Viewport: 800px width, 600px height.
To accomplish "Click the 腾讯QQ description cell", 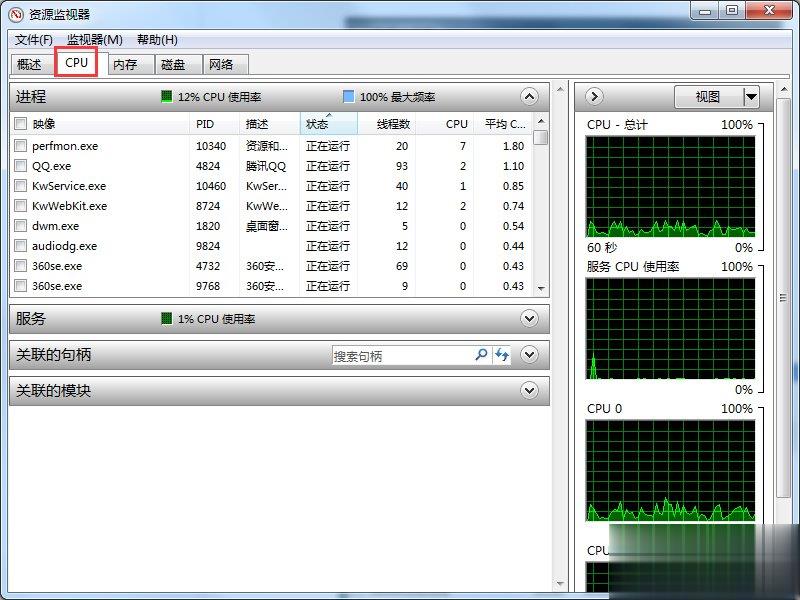I will pyautogui.click(x=266, y=166).
